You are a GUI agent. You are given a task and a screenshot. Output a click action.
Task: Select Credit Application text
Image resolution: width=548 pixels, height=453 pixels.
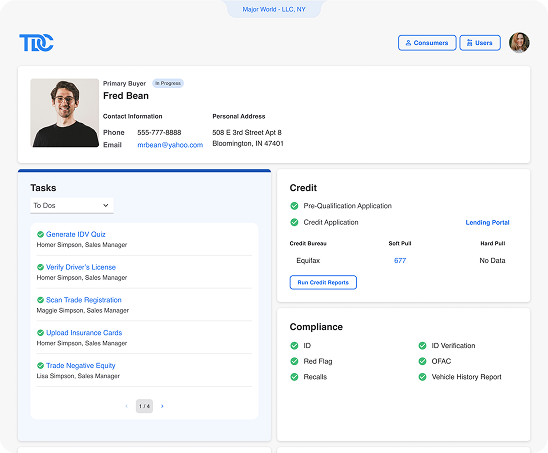(x=331, y=222)
